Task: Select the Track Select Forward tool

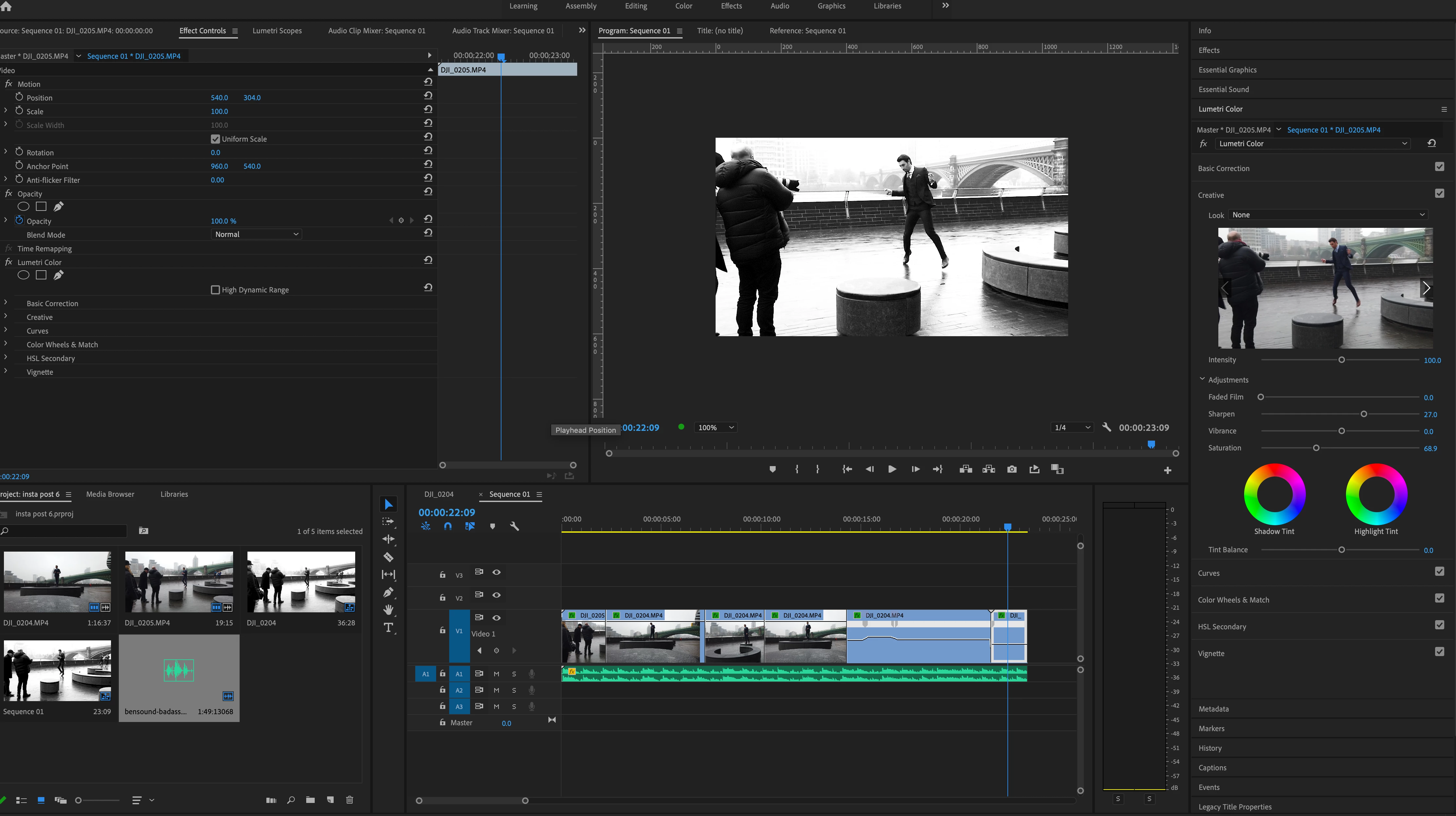Action: [x=388, y=522]
